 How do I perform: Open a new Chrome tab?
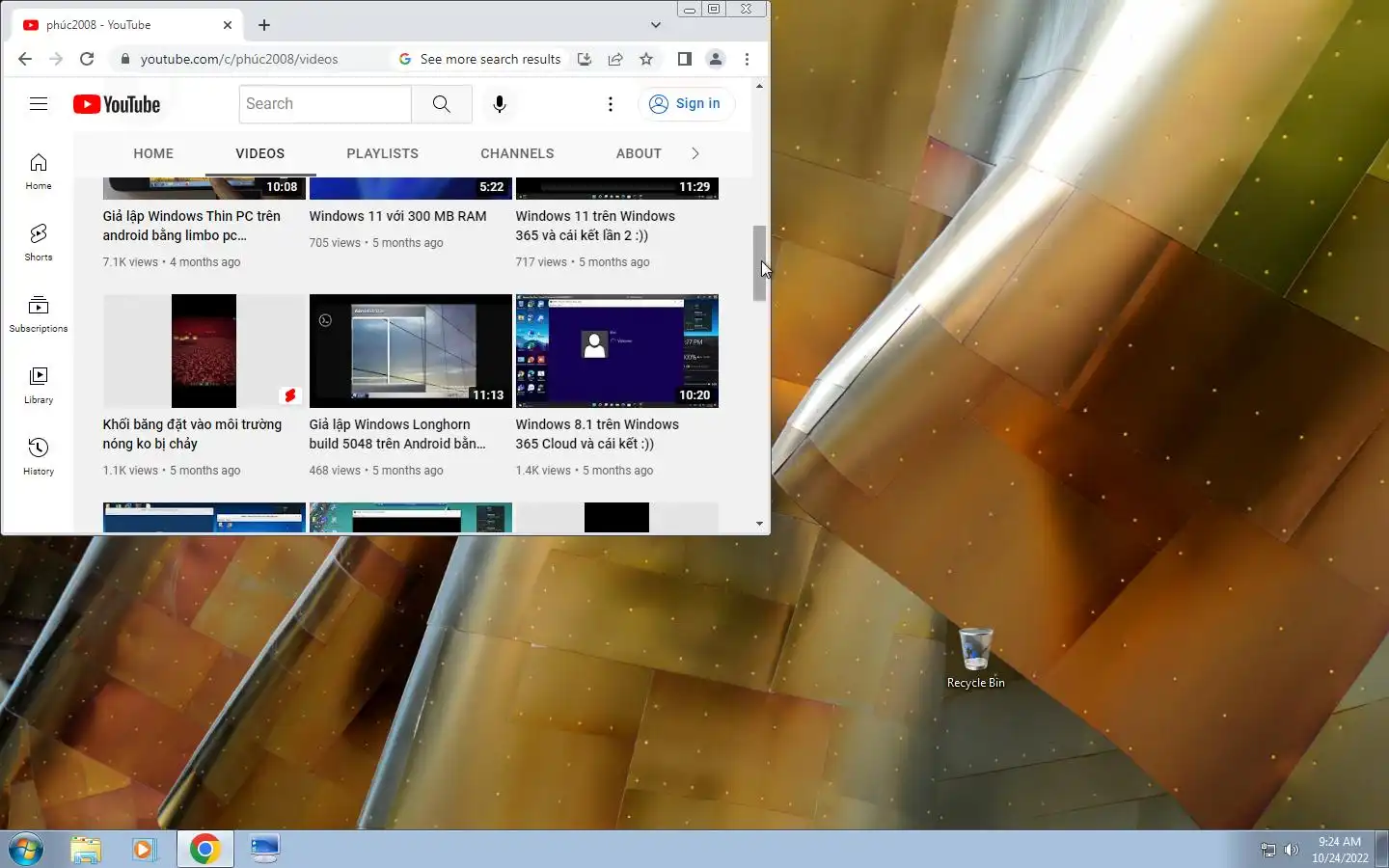click(x=264, y=25)
